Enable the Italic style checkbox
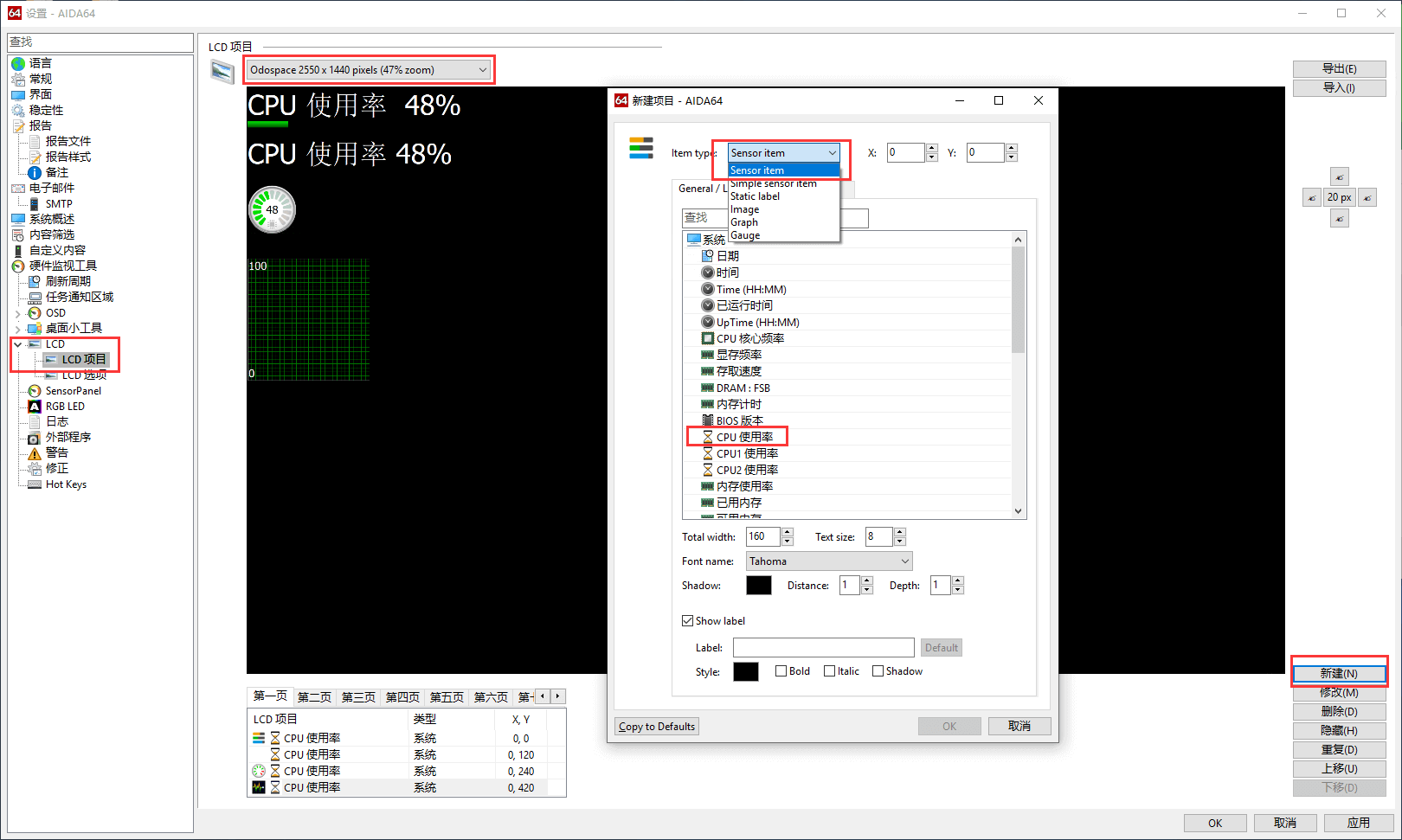The width and height of the screenshot is (1402, 840). point(829,671)
